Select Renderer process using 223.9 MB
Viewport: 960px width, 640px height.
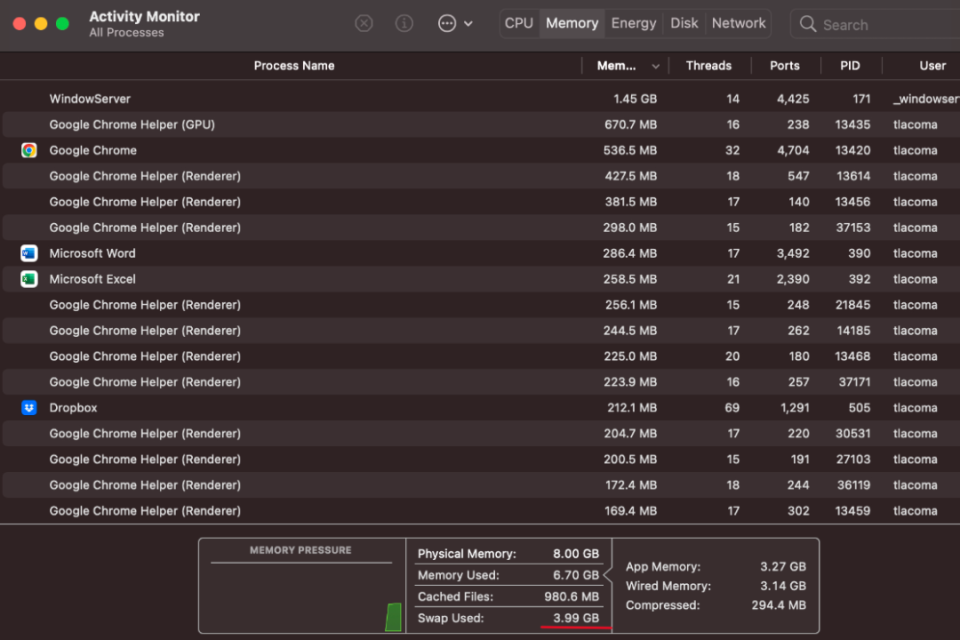tap(480, 382)
